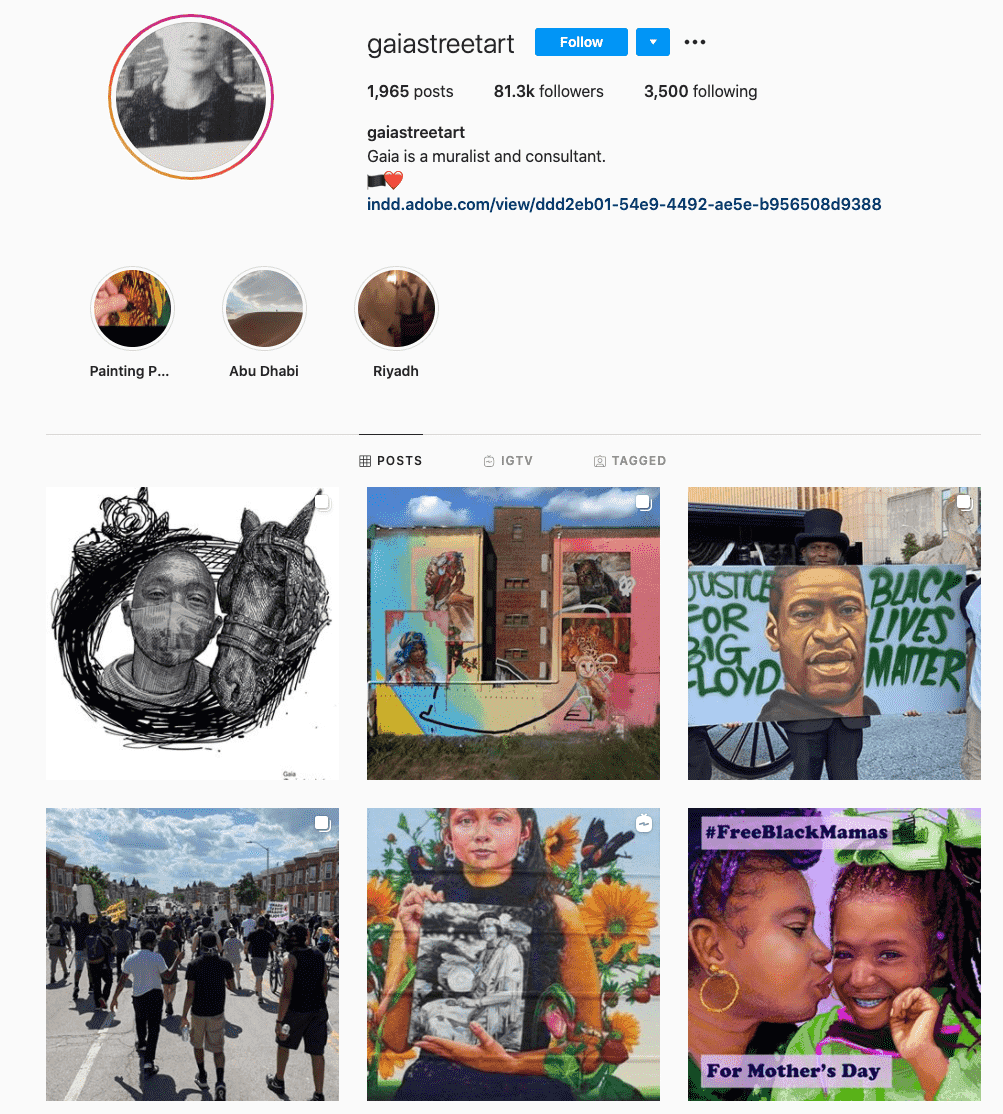This screenshot has width=1003, height=1114.
Task: Open the Abu Dhabi story highlight
Action: [264, 308]
